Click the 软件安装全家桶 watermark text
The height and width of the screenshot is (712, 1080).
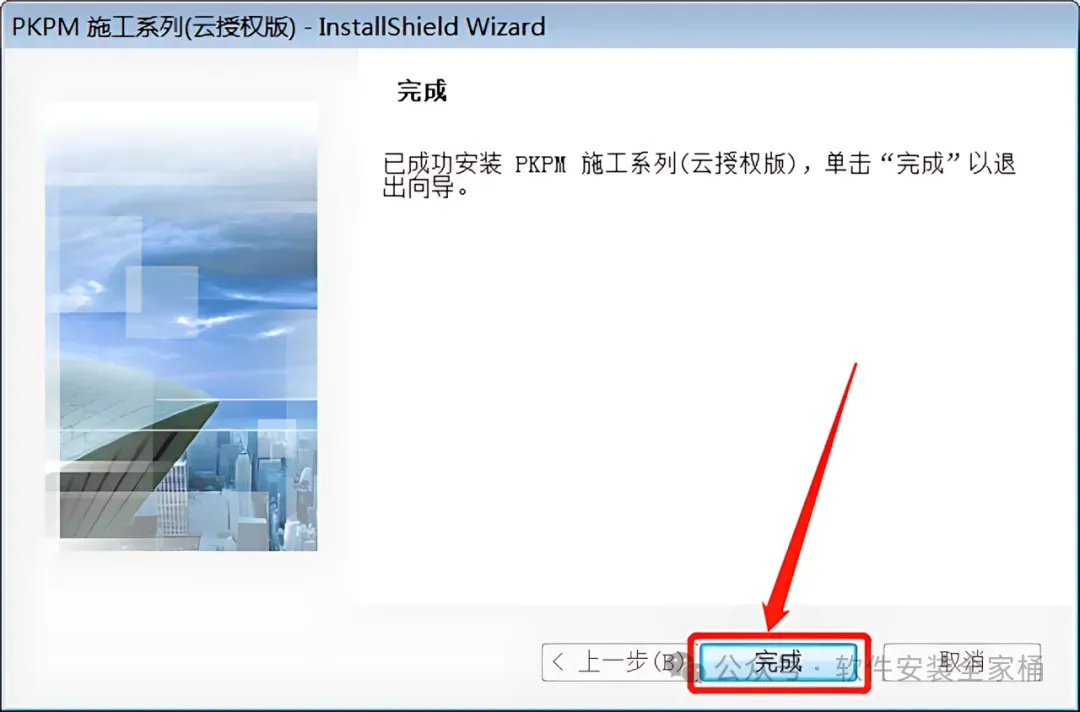click(940, 668)
